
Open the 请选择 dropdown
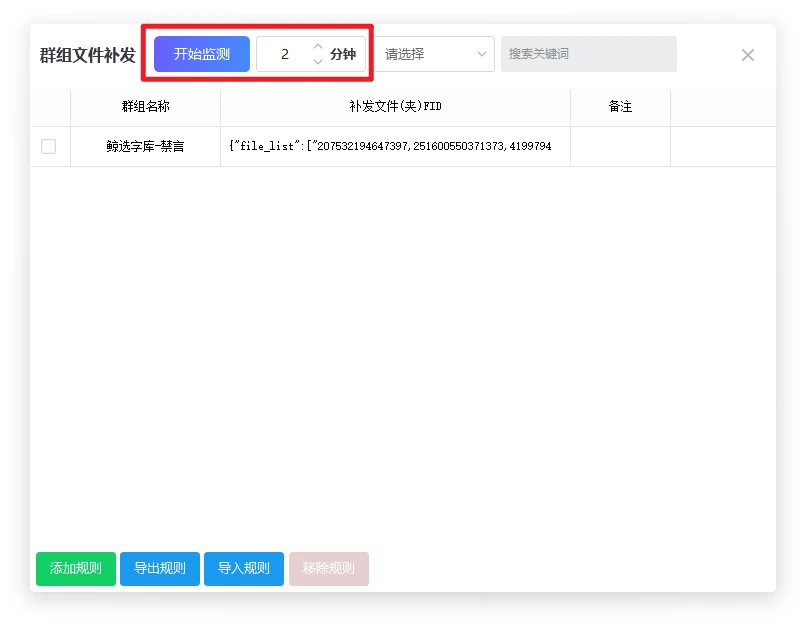coord(434,54)
